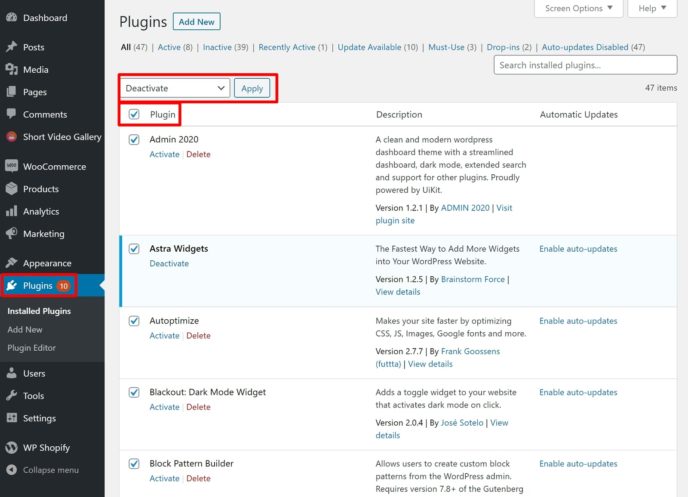Screen dimensions: 688x497
Task: Uncheck the Admin 2020 checkbox
Action: click(x=134, y=139)
